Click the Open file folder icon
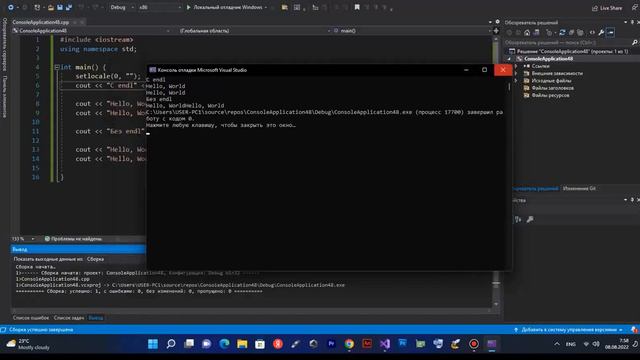 (x=51, y=7)
